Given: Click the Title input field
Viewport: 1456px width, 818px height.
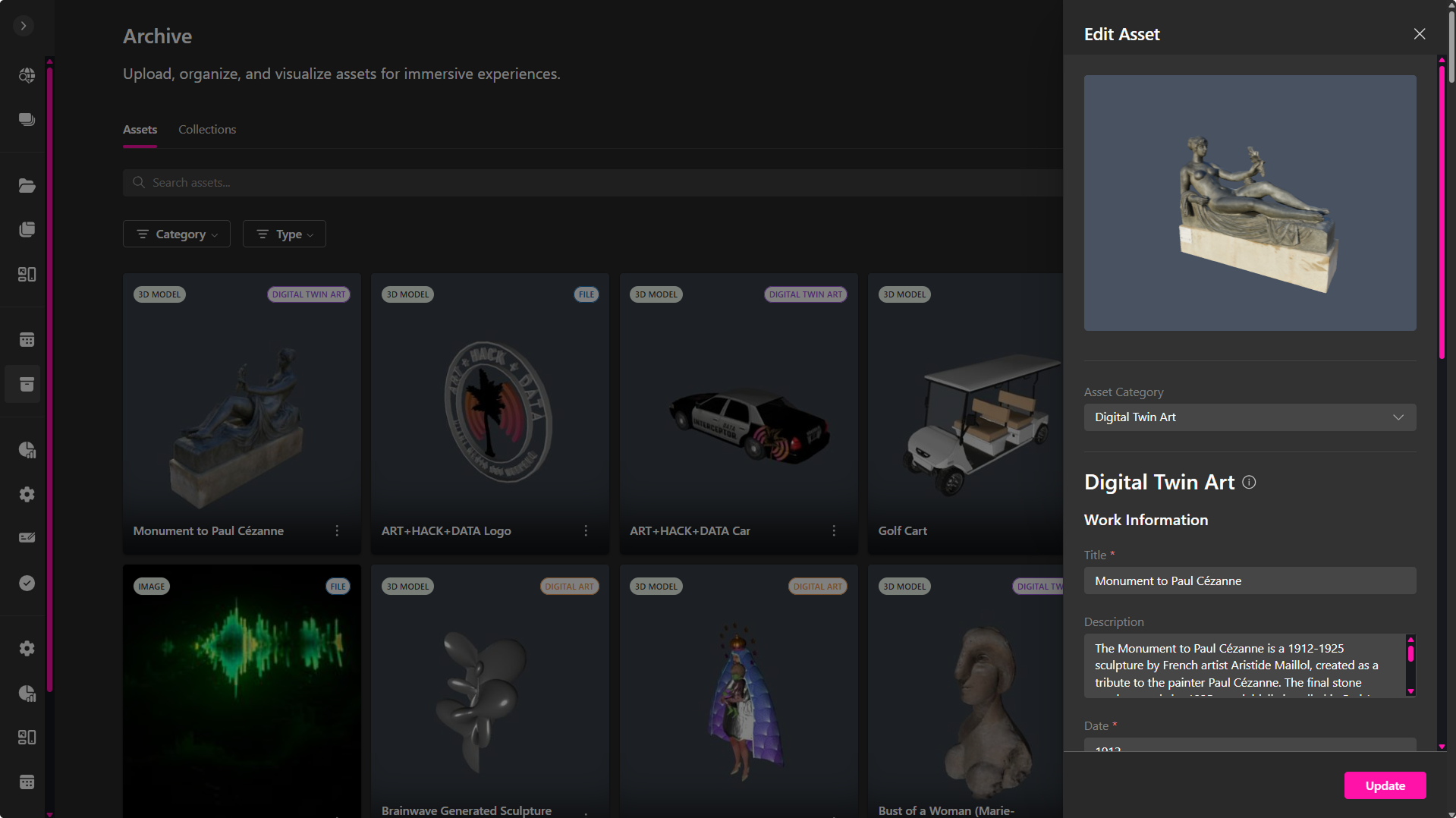Looking at the screenshot, I should click(1249, 581).
